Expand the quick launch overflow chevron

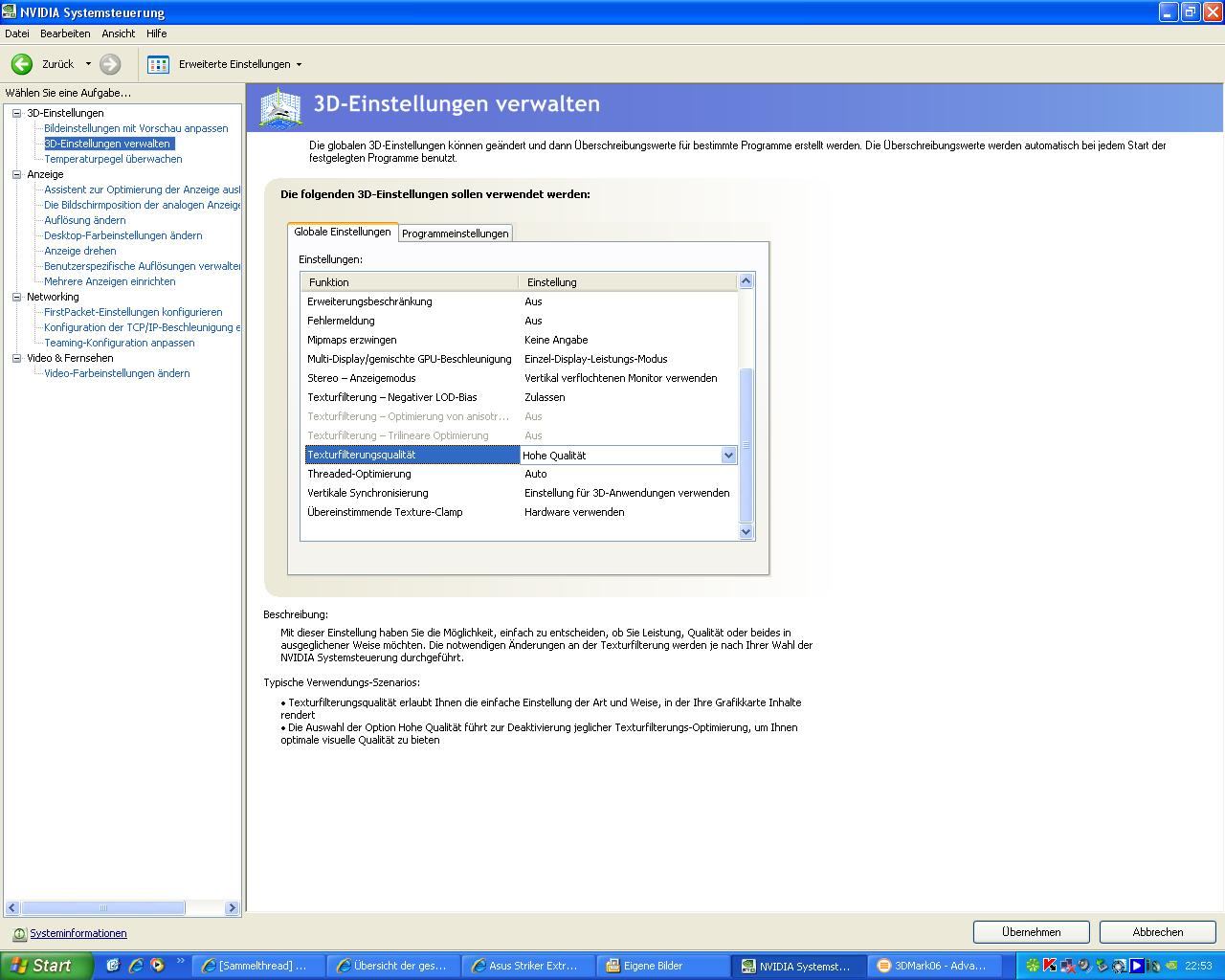(x=180, y=961)
